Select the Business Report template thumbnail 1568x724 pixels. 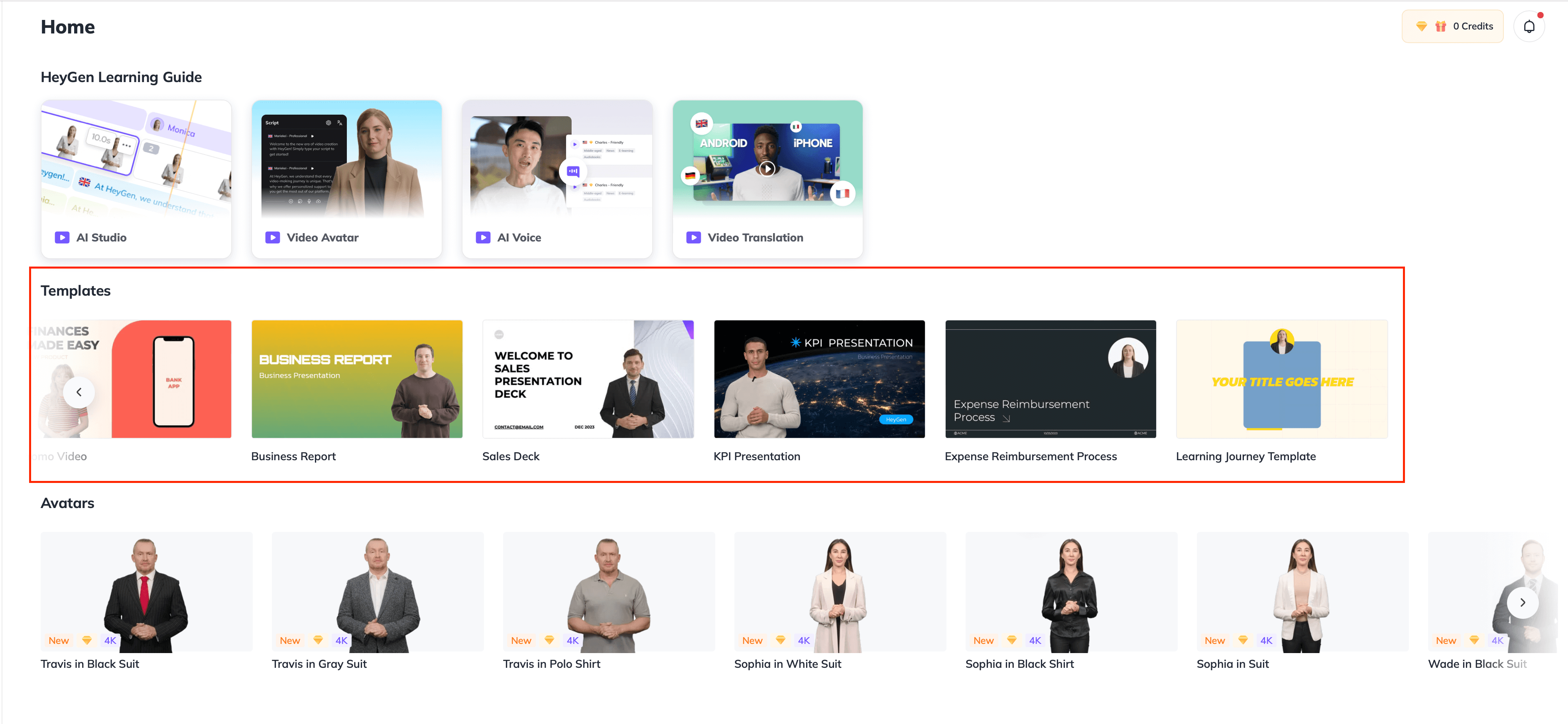pyautogui.click(x=357, y=379)
